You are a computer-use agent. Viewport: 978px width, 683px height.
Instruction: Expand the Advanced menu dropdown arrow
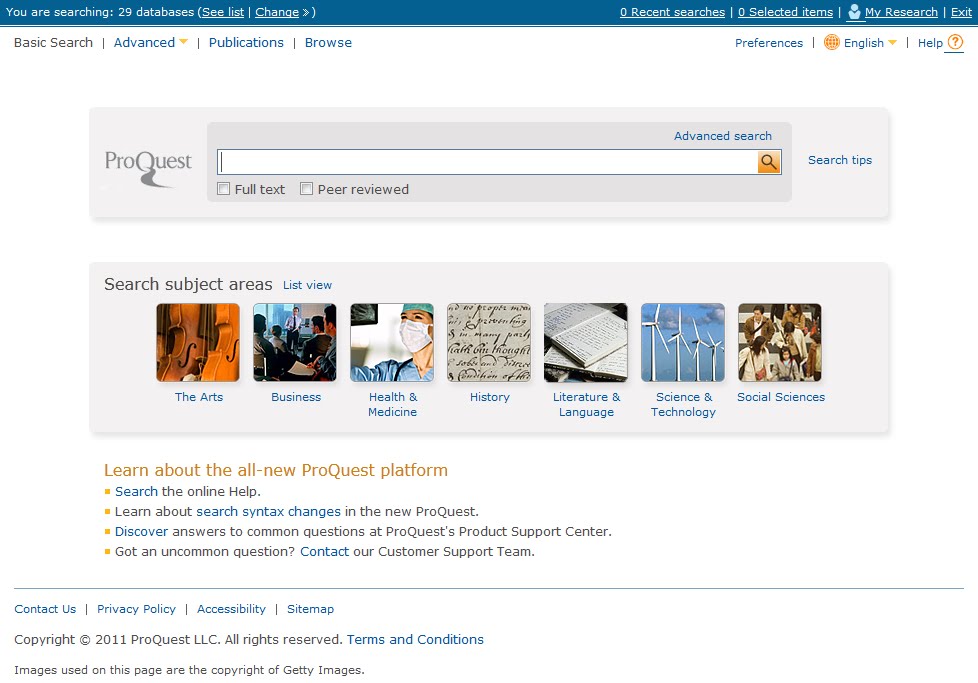(x=183, y=42)
